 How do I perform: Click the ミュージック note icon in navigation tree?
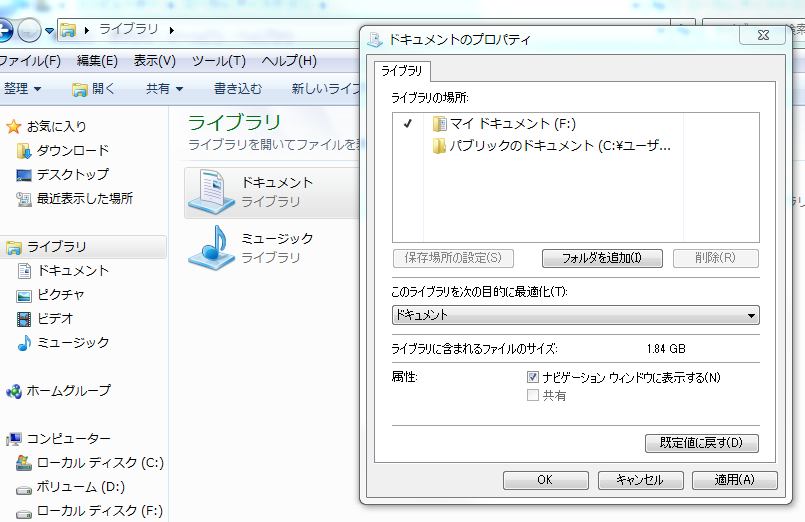click(x=24, y=343)
